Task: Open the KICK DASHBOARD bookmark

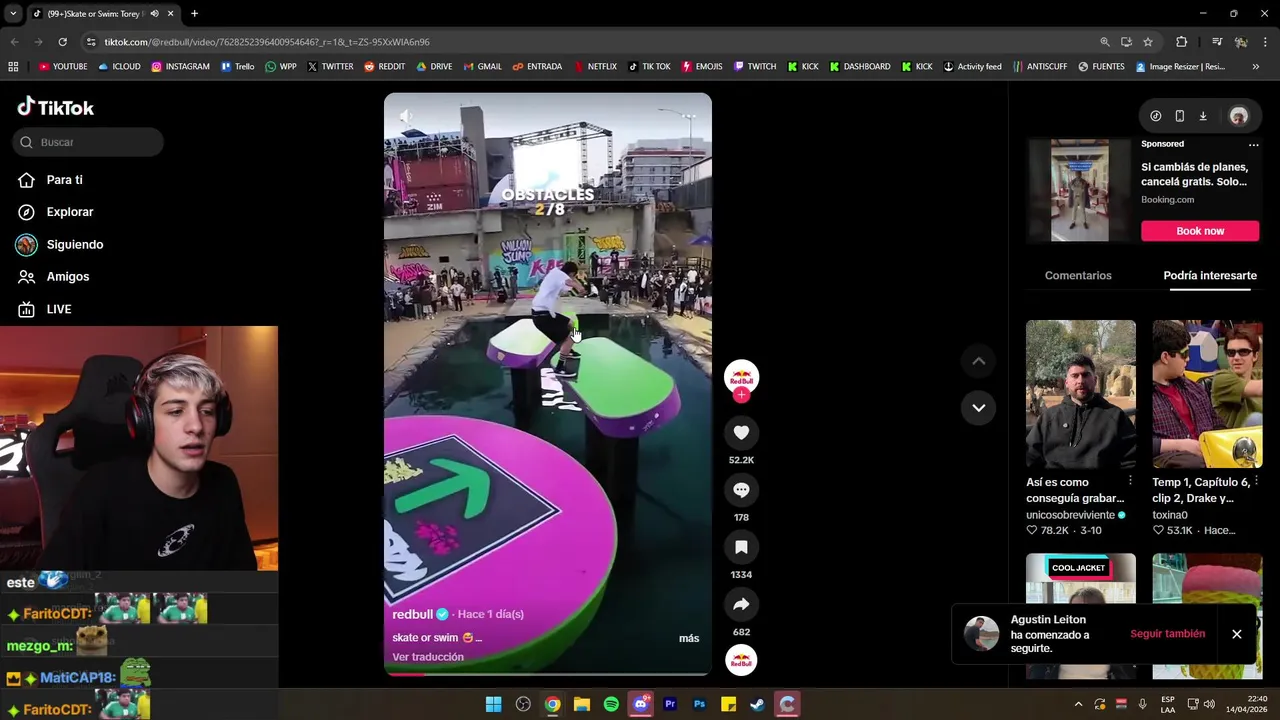Action: [x=860, y=67]
